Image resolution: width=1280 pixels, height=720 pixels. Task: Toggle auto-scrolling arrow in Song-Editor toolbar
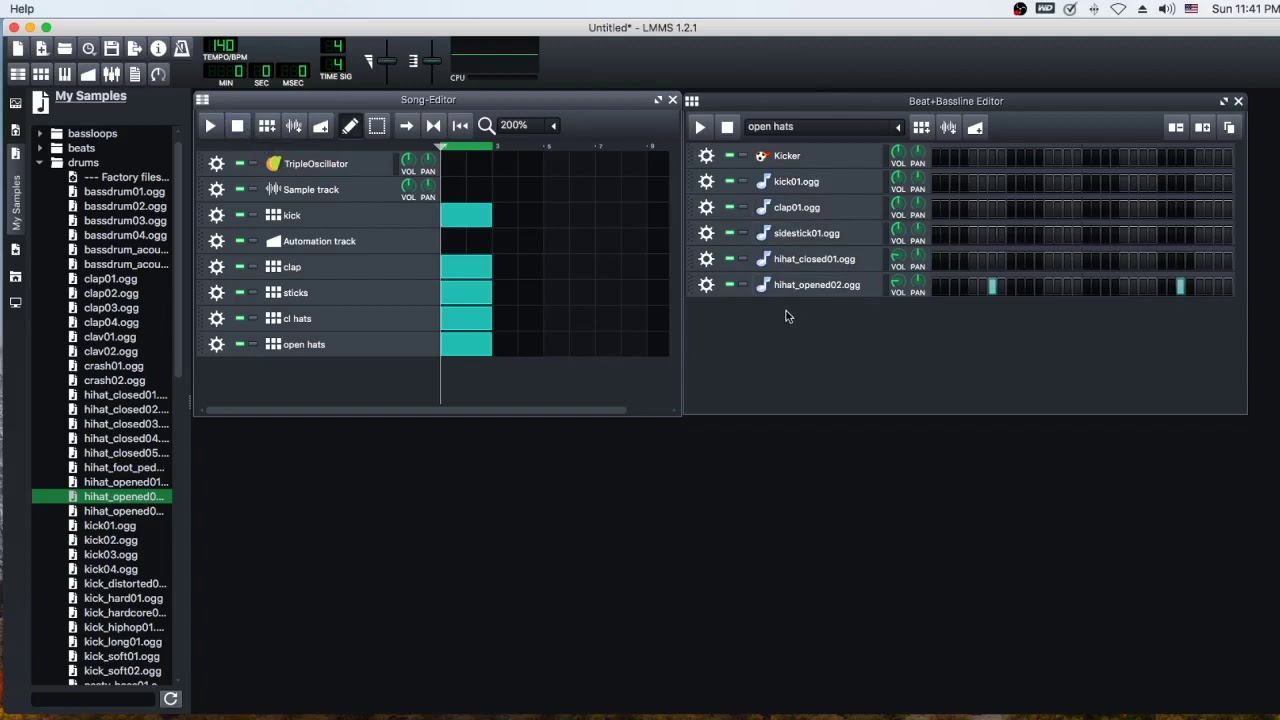point(405,126)
